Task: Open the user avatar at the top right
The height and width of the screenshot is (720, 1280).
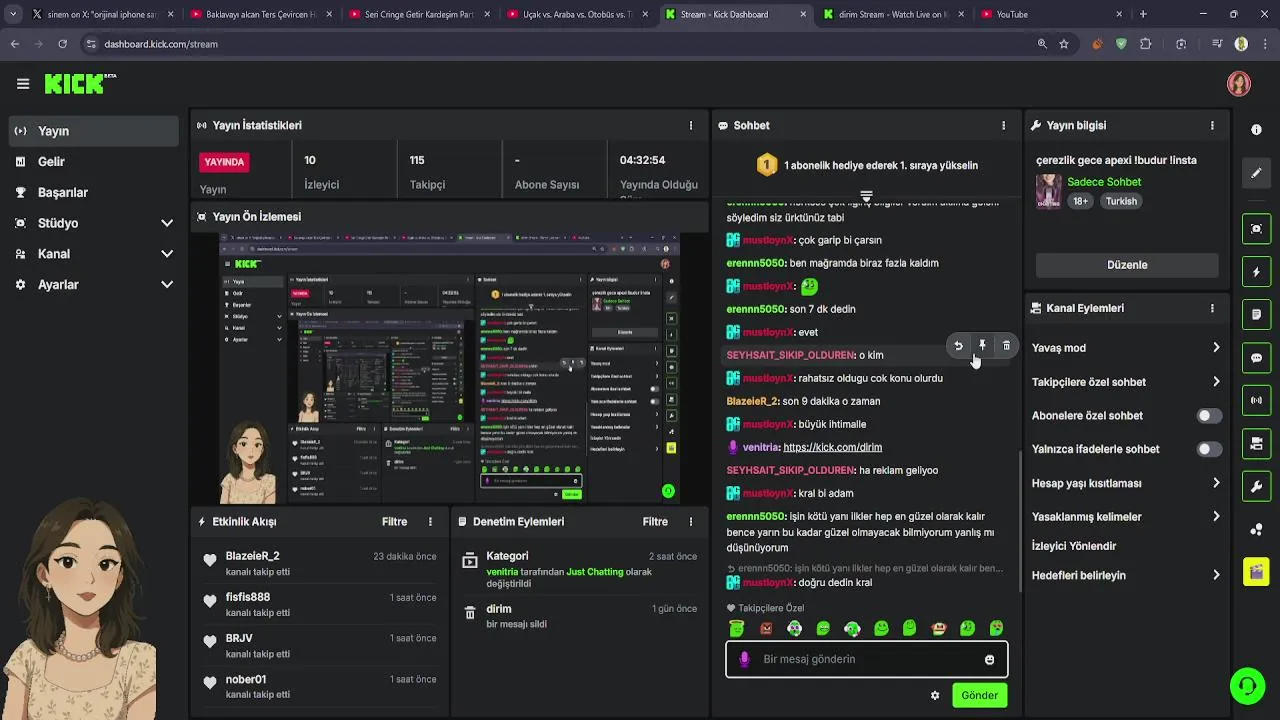Action: tap(1239, 84)
